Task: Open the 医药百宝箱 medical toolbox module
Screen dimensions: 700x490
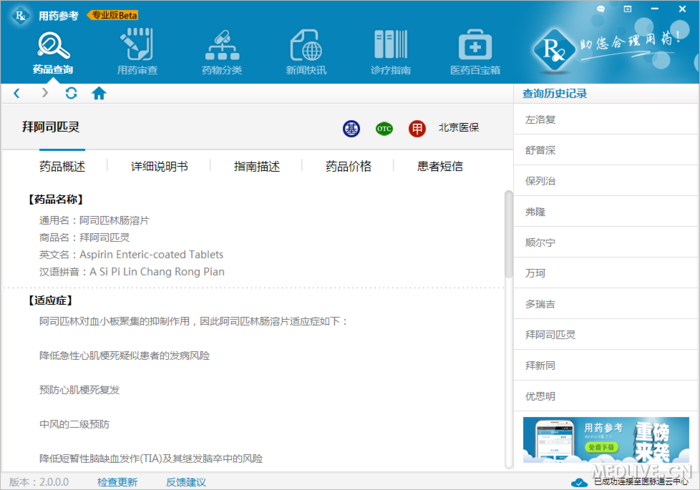Action: [475, 53]
